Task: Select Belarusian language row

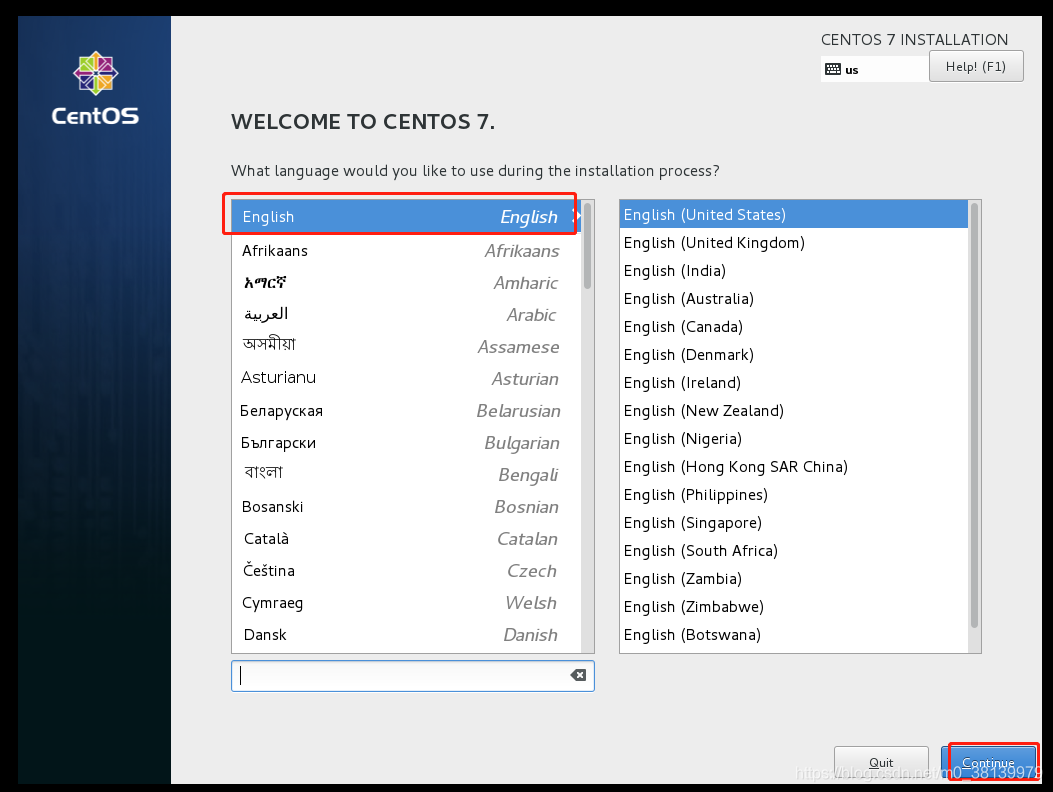Action: (x=406, y=410)
